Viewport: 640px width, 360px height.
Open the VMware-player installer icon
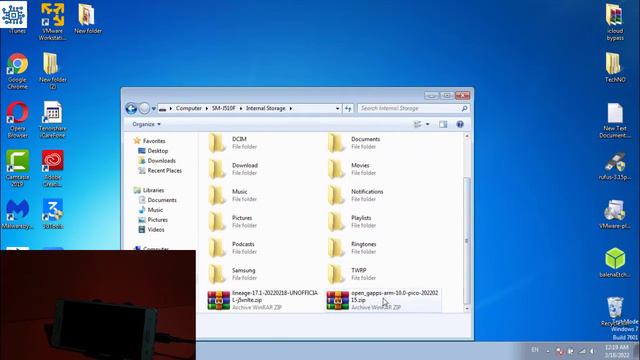(615, 214)
